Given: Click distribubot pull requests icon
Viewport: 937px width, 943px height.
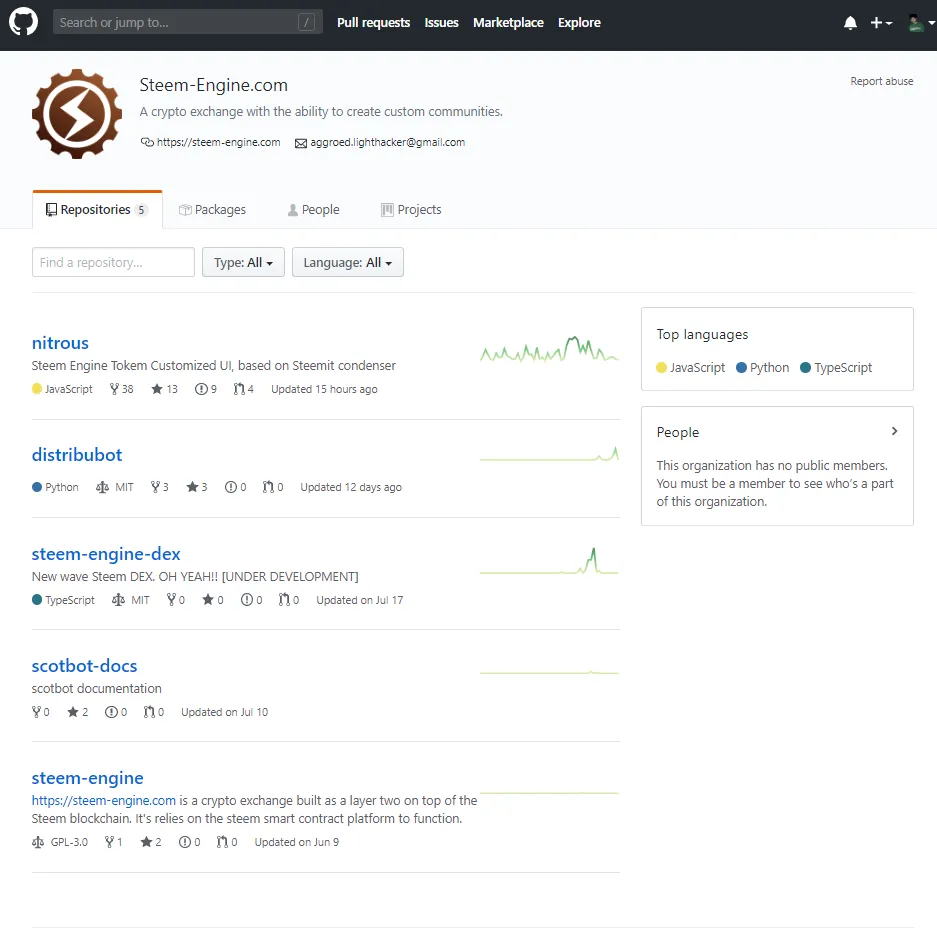Looking at the screenshot, I should [268, 487].
